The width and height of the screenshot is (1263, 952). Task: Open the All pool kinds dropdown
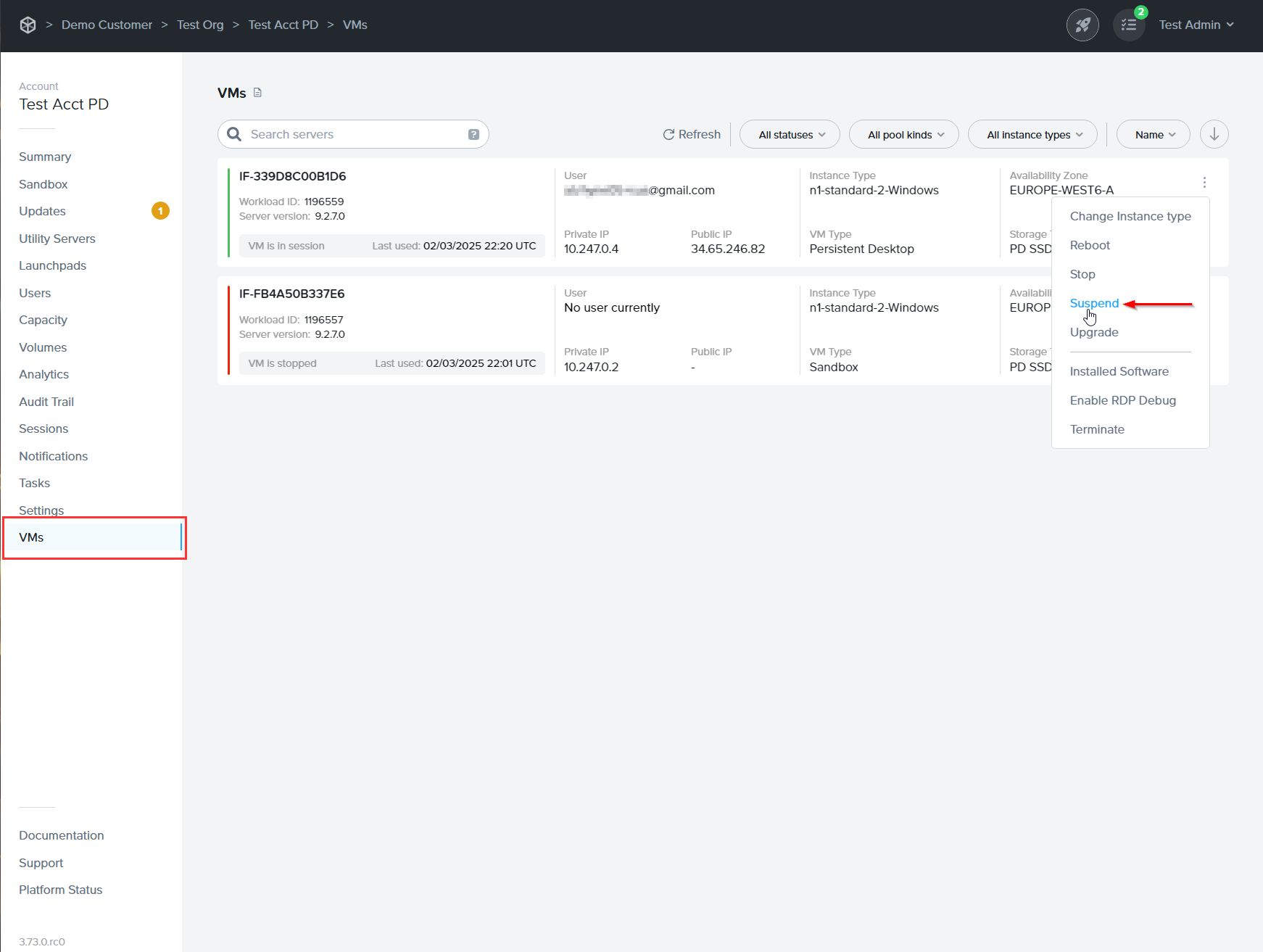(x=903, y=134)
